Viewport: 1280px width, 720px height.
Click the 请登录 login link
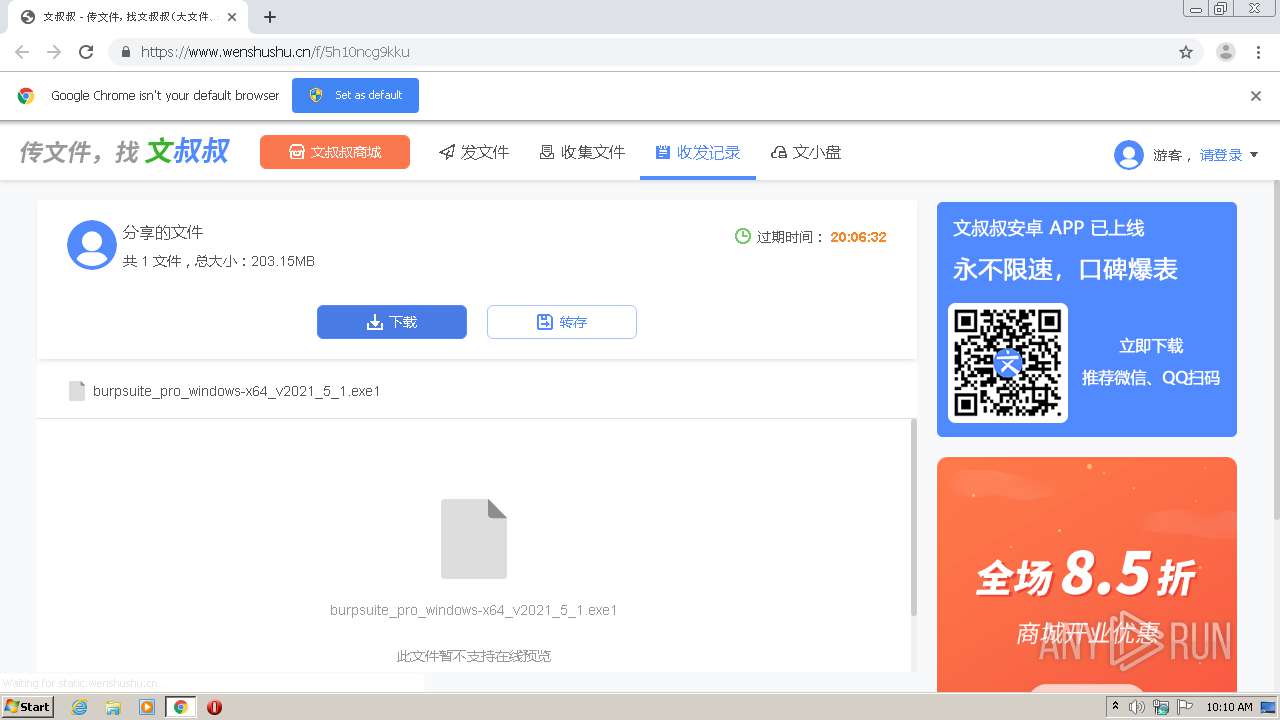(1221, 155)
